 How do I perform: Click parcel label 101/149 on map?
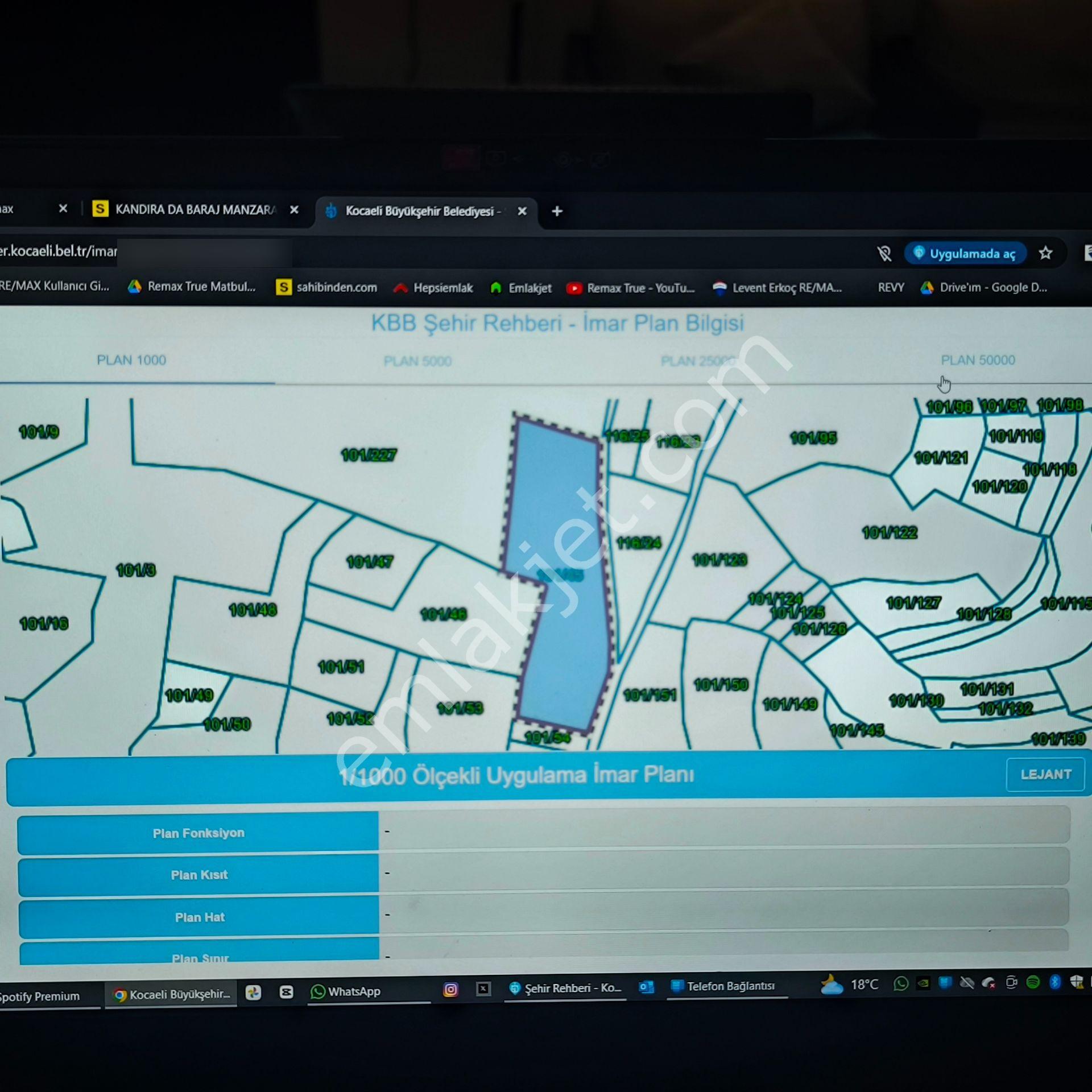(x=789, y=705)
